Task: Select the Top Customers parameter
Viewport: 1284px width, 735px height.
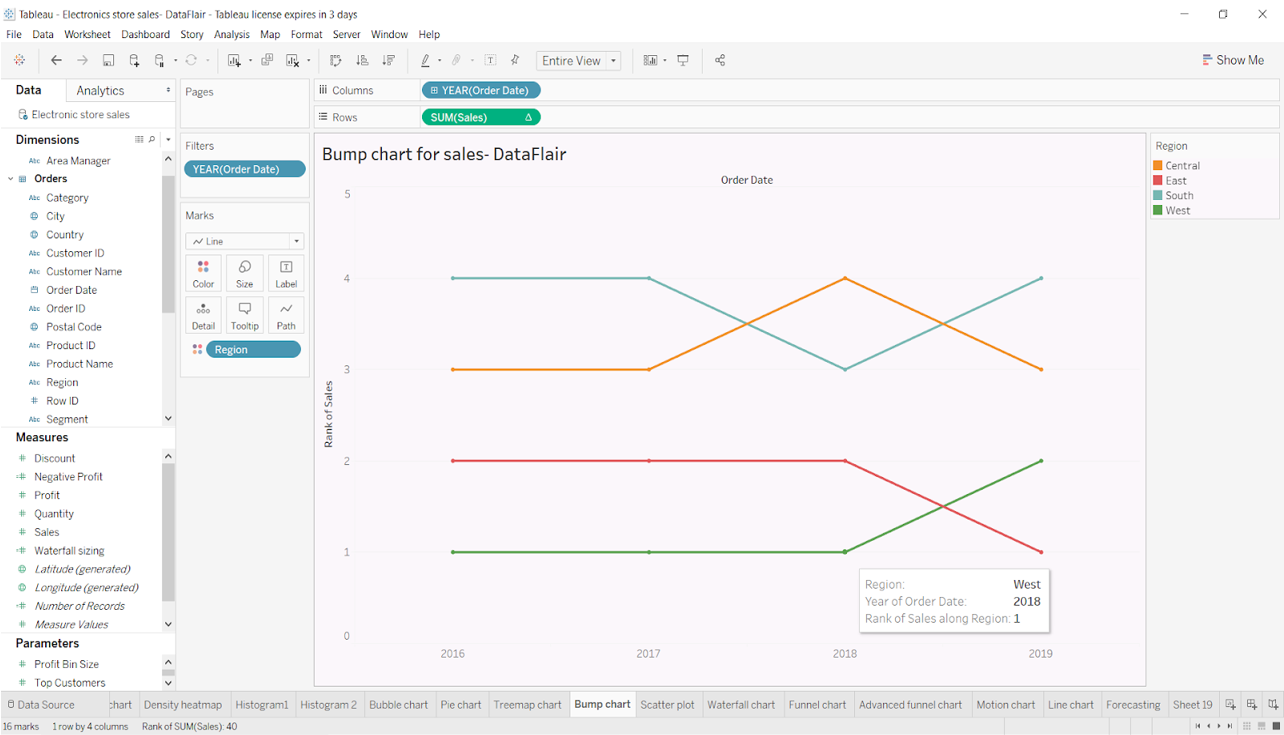Action: tap(70, 683)
